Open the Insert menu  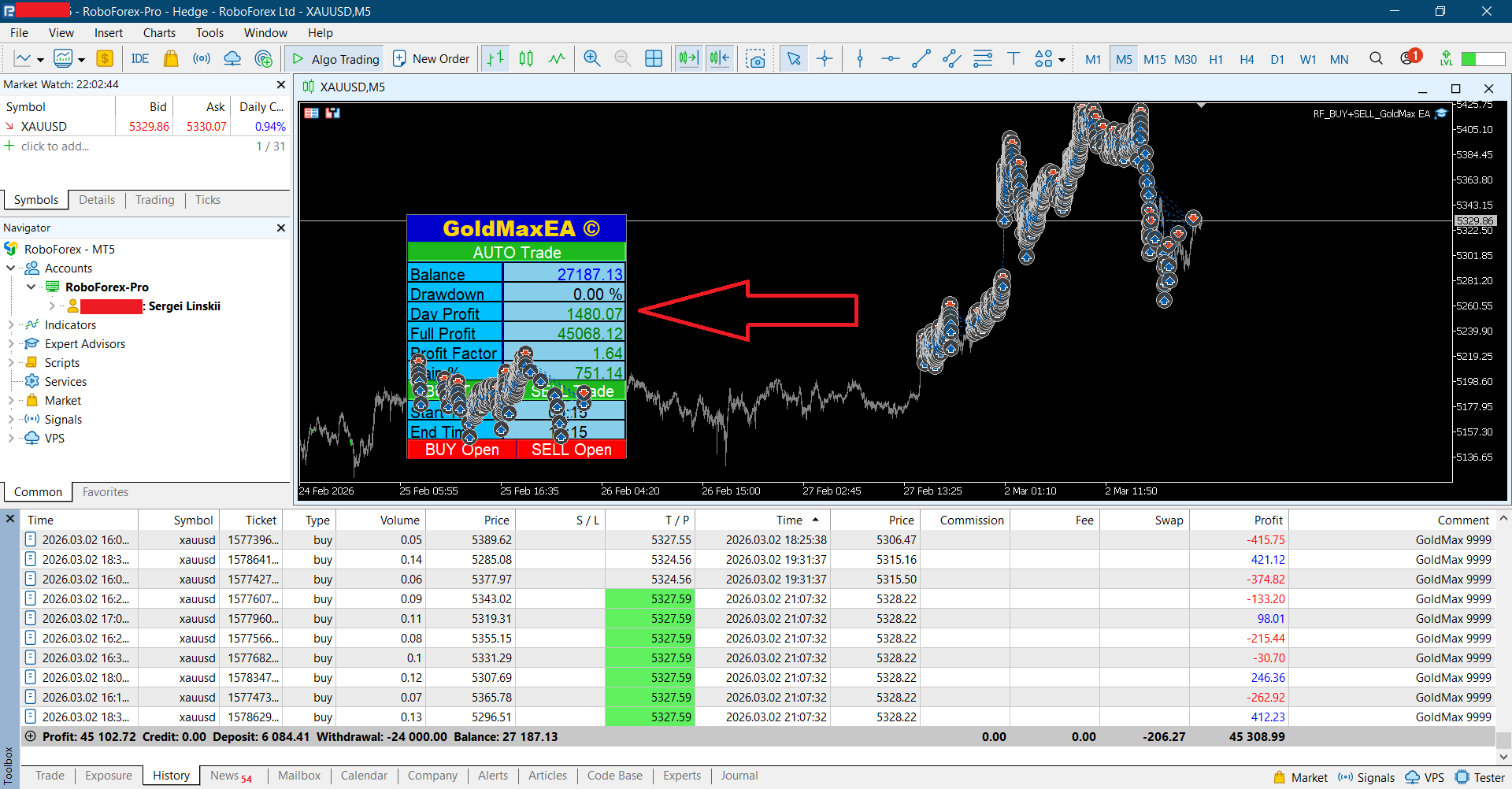click(x=109, y=32)
